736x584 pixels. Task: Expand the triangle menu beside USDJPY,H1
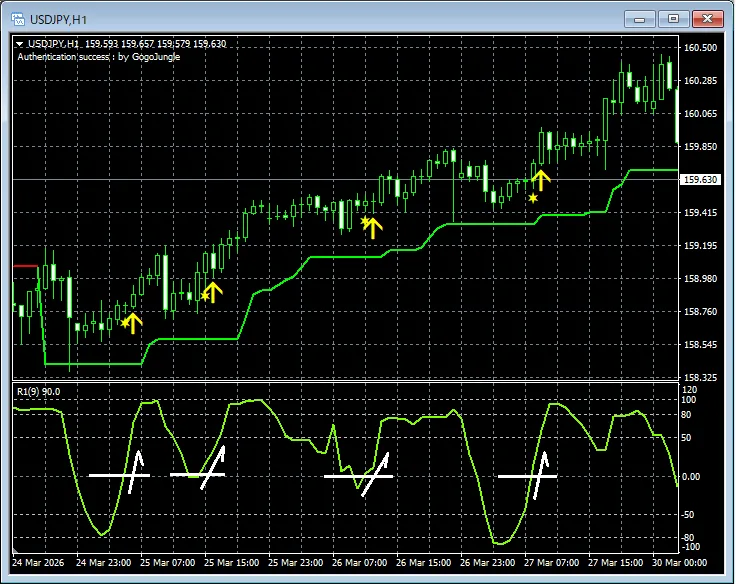[x=19, y=44]
